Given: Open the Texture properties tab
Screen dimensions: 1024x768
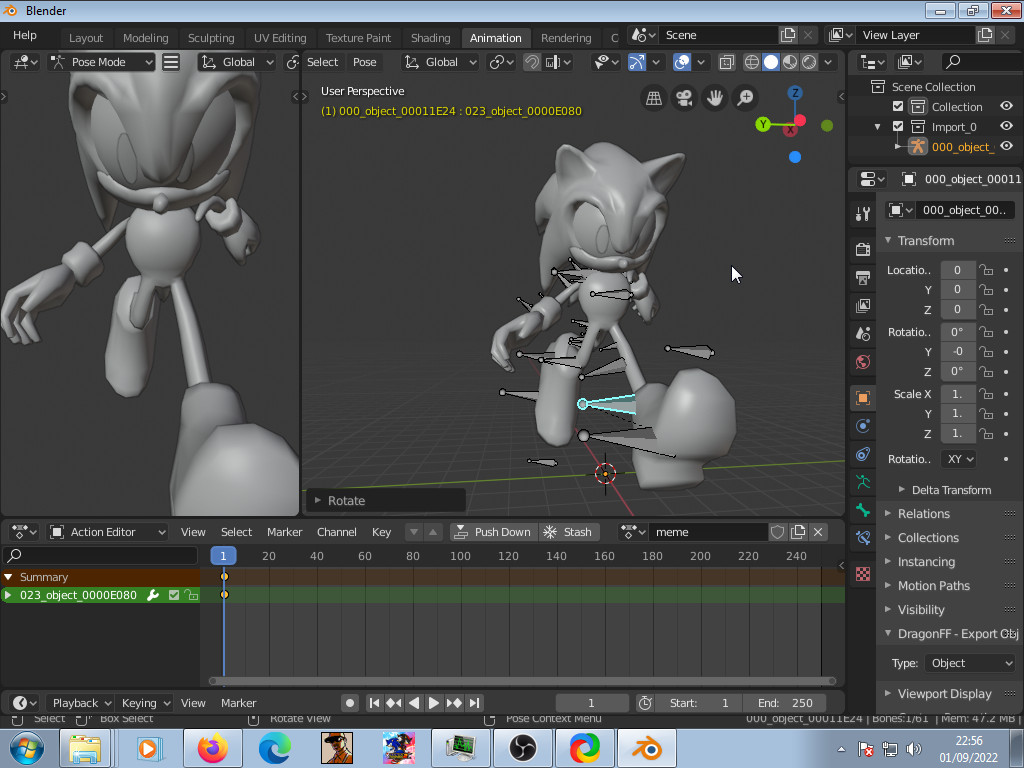Looking at the screenshot, I should 862,573.
